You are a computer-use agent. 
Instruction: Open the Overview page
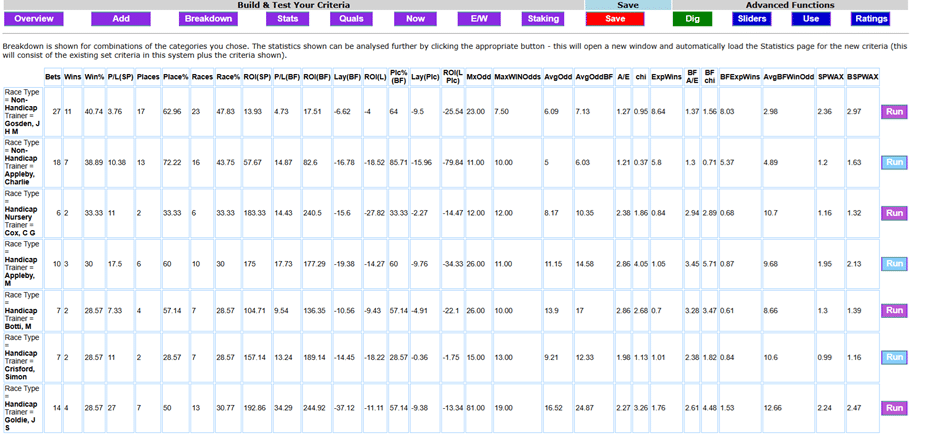coord(34,19)
